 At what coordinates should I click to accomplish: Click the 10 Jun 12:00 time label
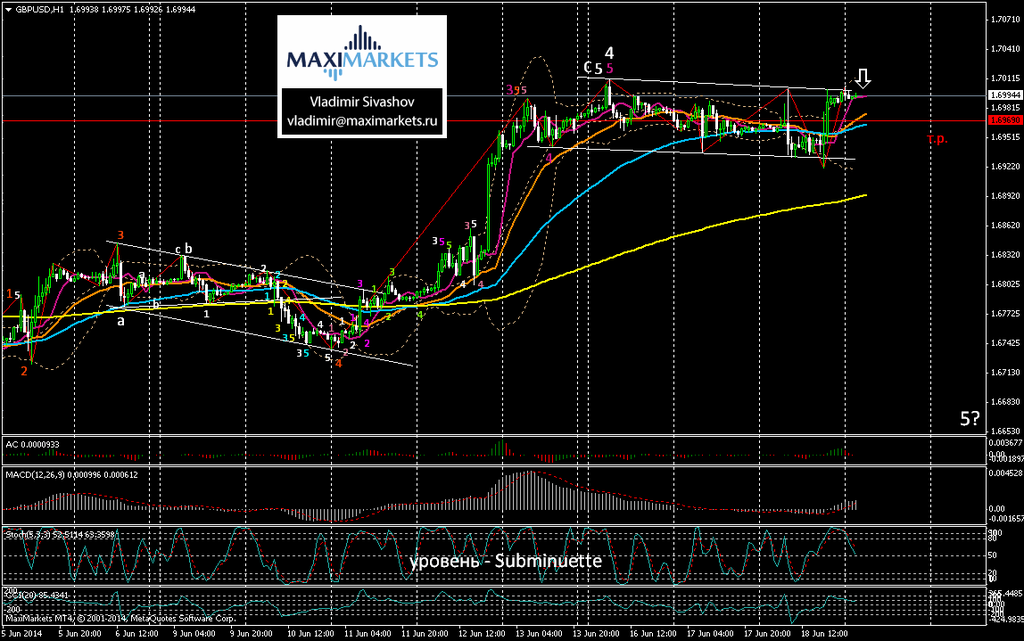pyautogui.click(x=311, y=633)
